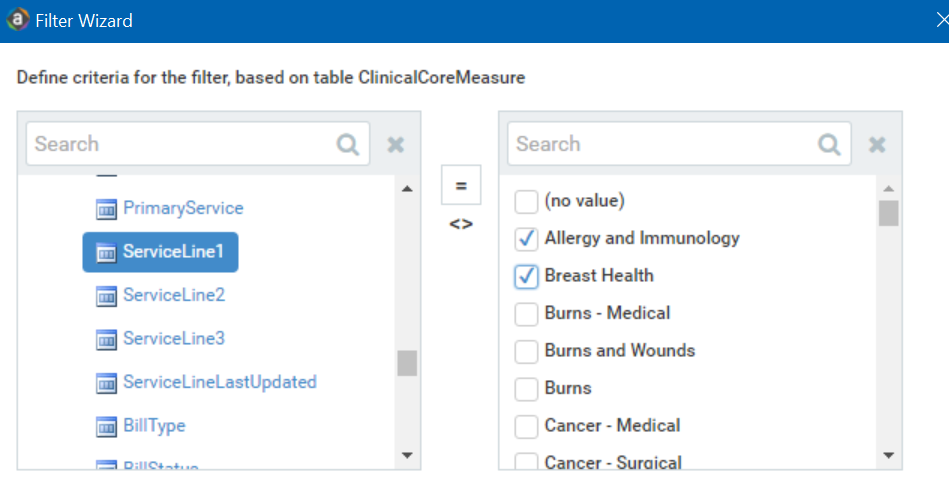This screenshot has width=949, height=478.
Task: Select the equals operator button
Action: [x=460, y=186]
